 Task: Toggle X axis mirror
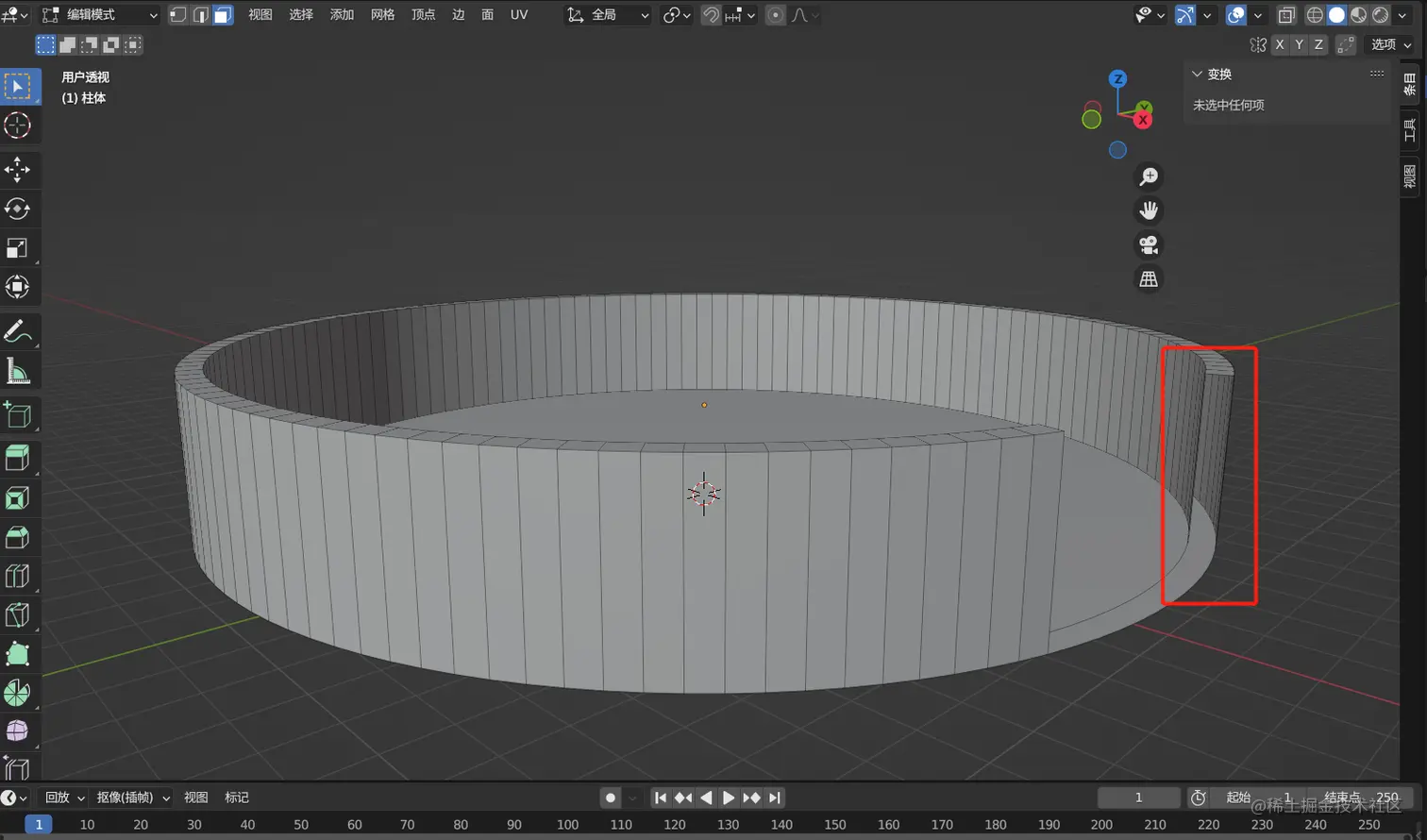[x=1280, y=44]
